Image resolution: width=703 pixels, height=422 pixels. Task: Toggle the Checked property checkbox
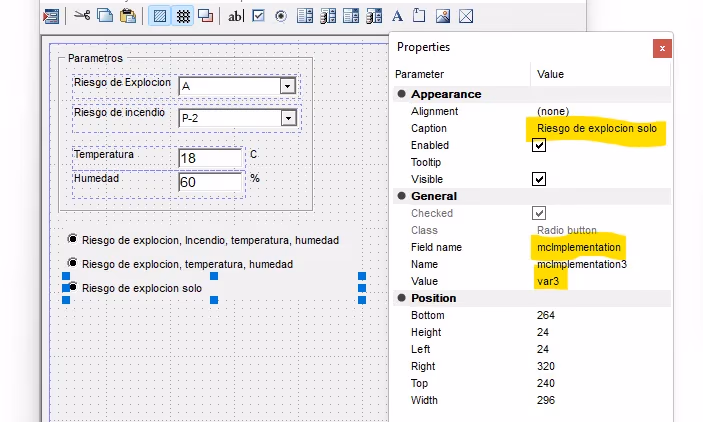pos(539,213)
